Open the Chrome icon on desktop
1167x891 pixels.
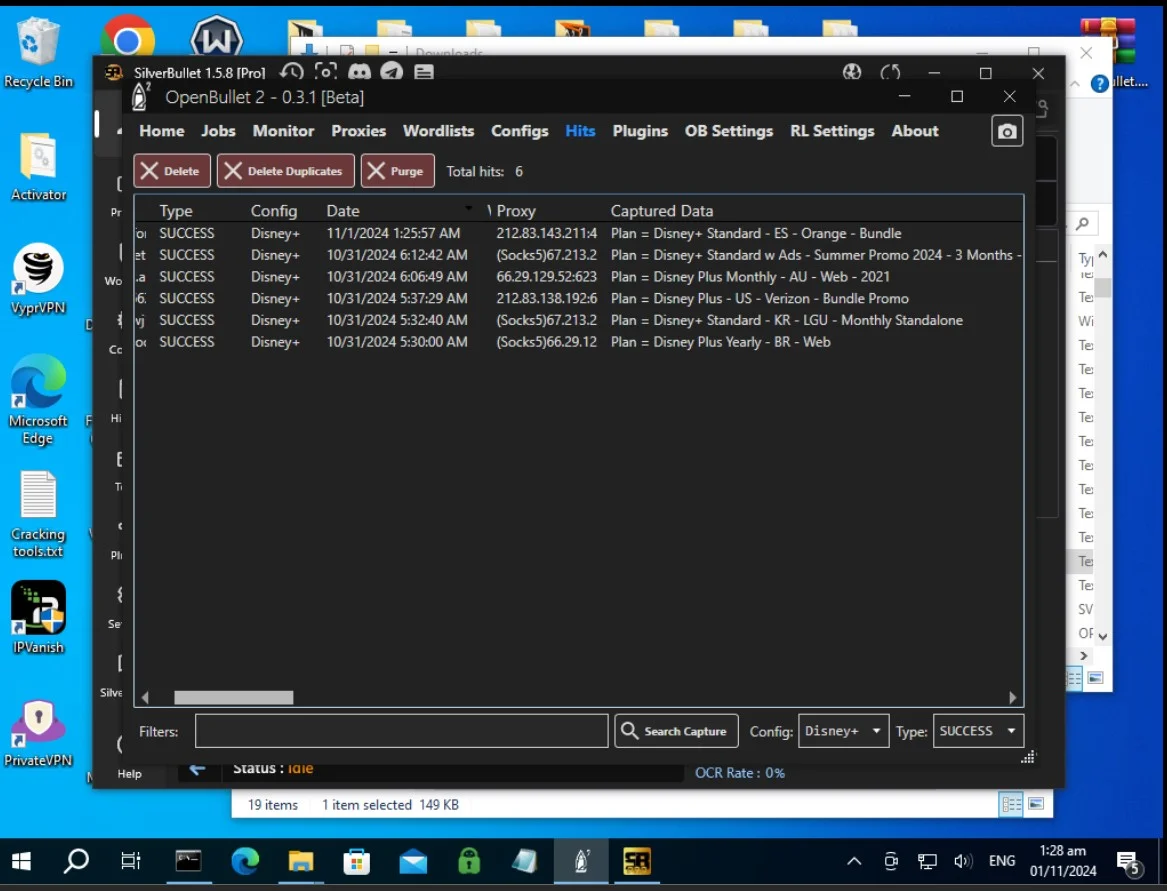click(x=127, y=35)
